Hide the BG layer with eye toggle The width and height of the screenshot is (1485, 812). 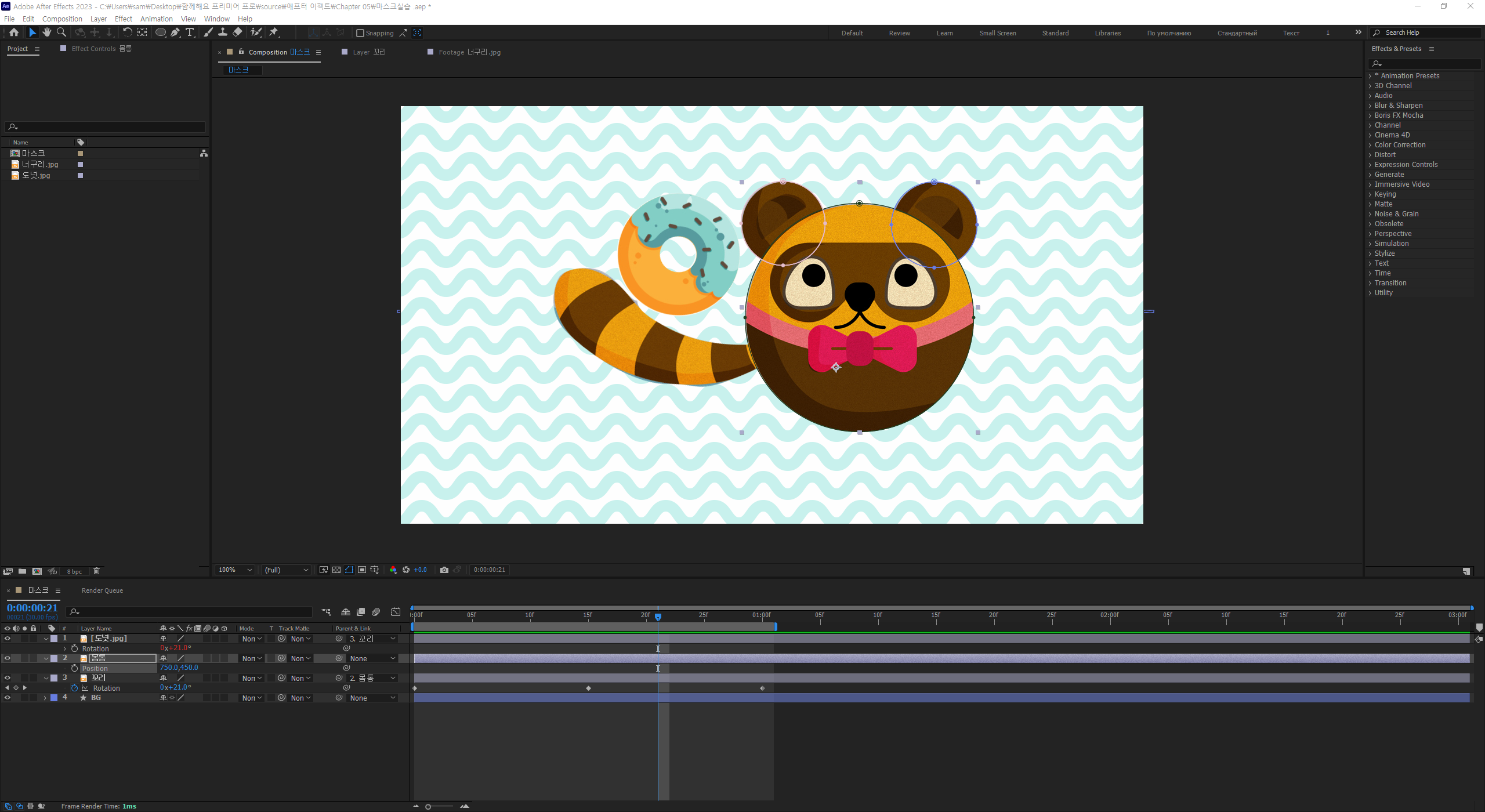[8, 698]
